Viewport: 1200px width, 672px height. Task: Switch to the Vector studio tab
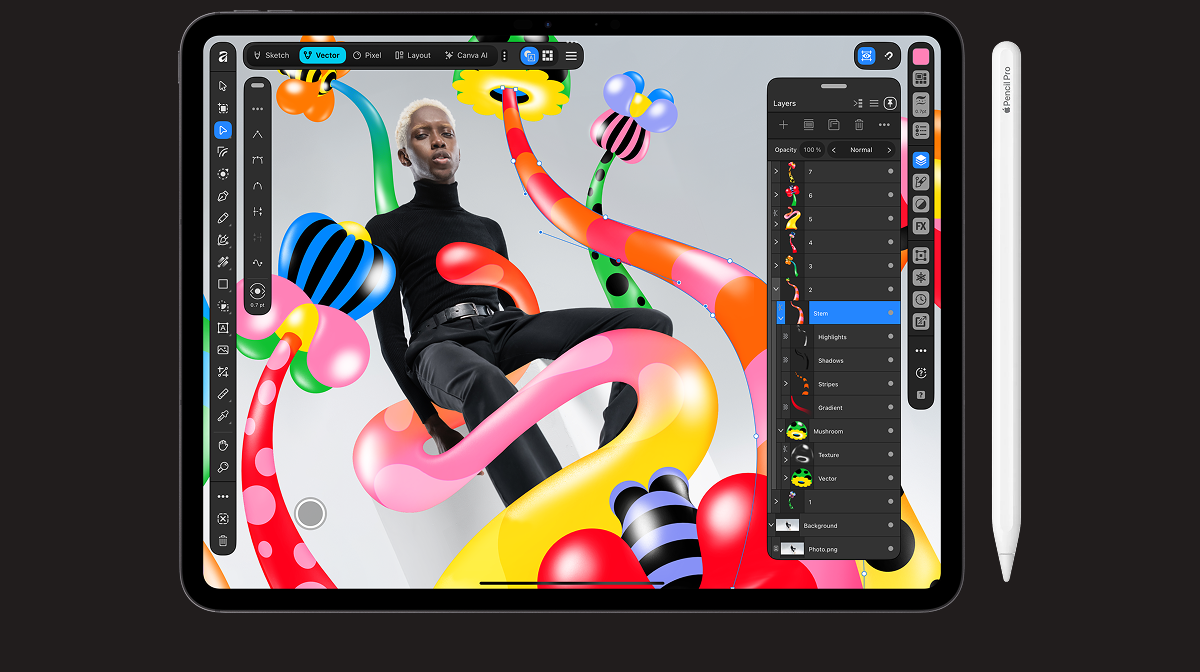coord(322,56)
